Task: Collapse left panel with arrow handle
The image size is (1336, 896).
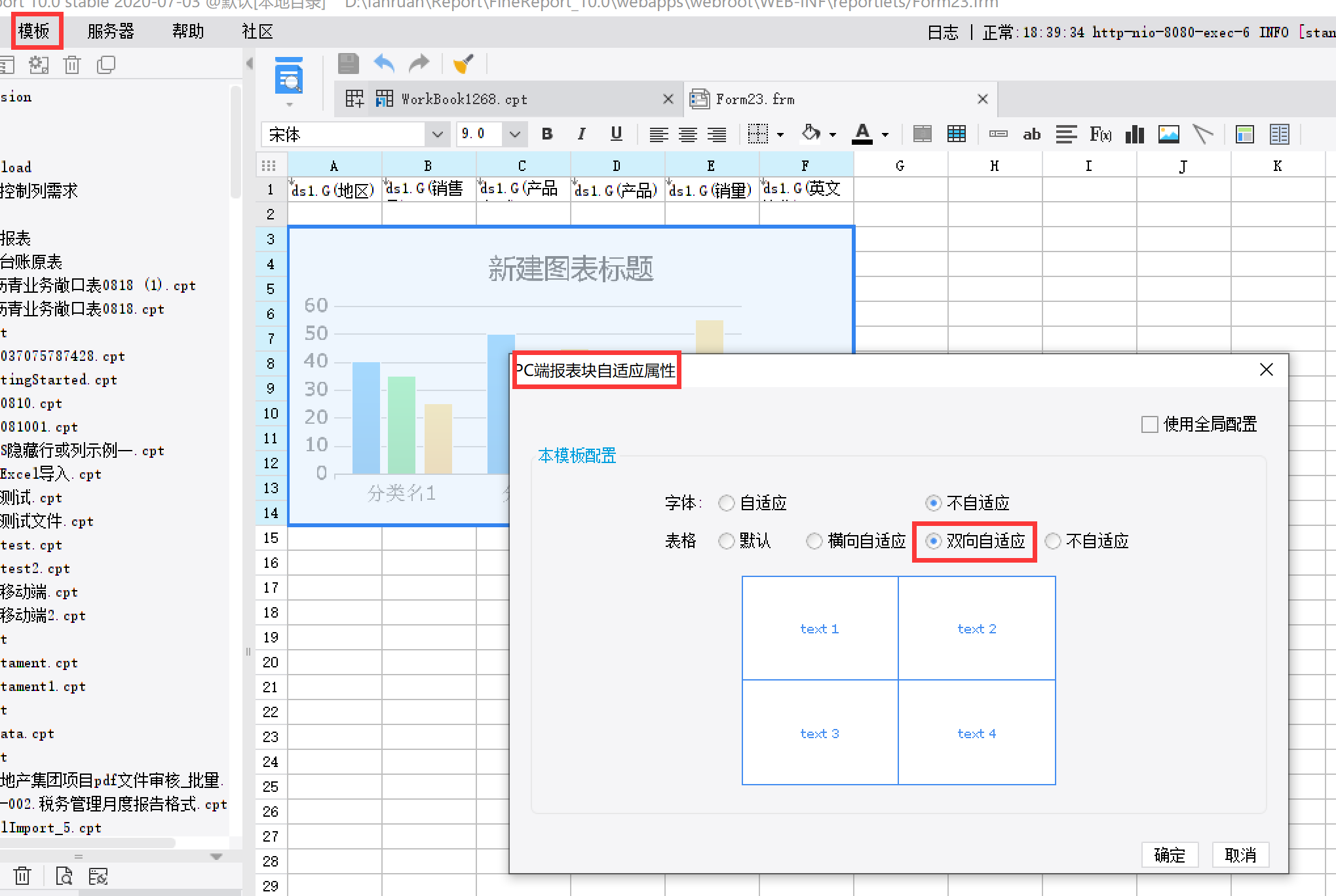Action: (250, 64)
